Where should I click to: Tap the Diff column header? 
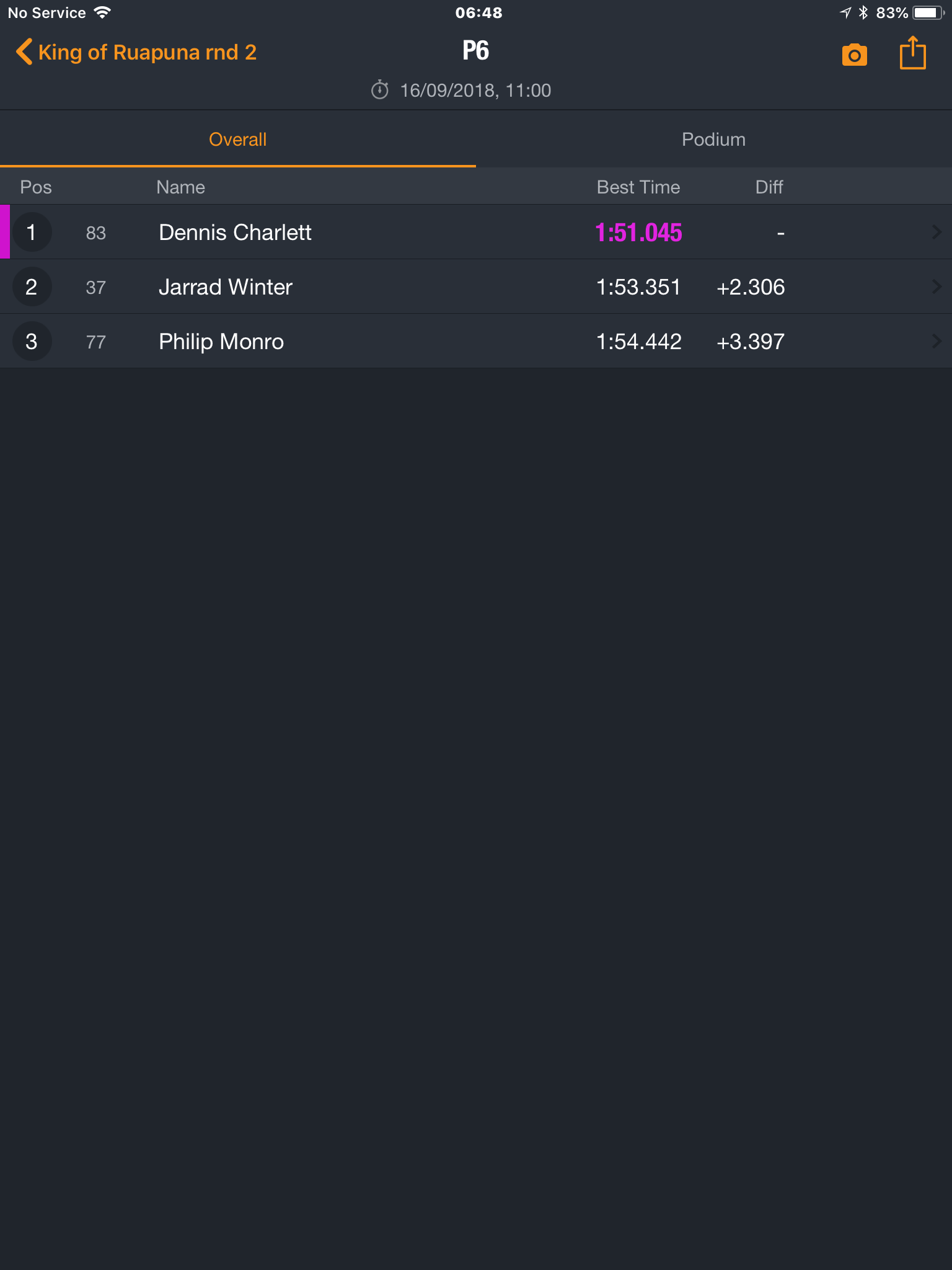[x=769, y=187]
